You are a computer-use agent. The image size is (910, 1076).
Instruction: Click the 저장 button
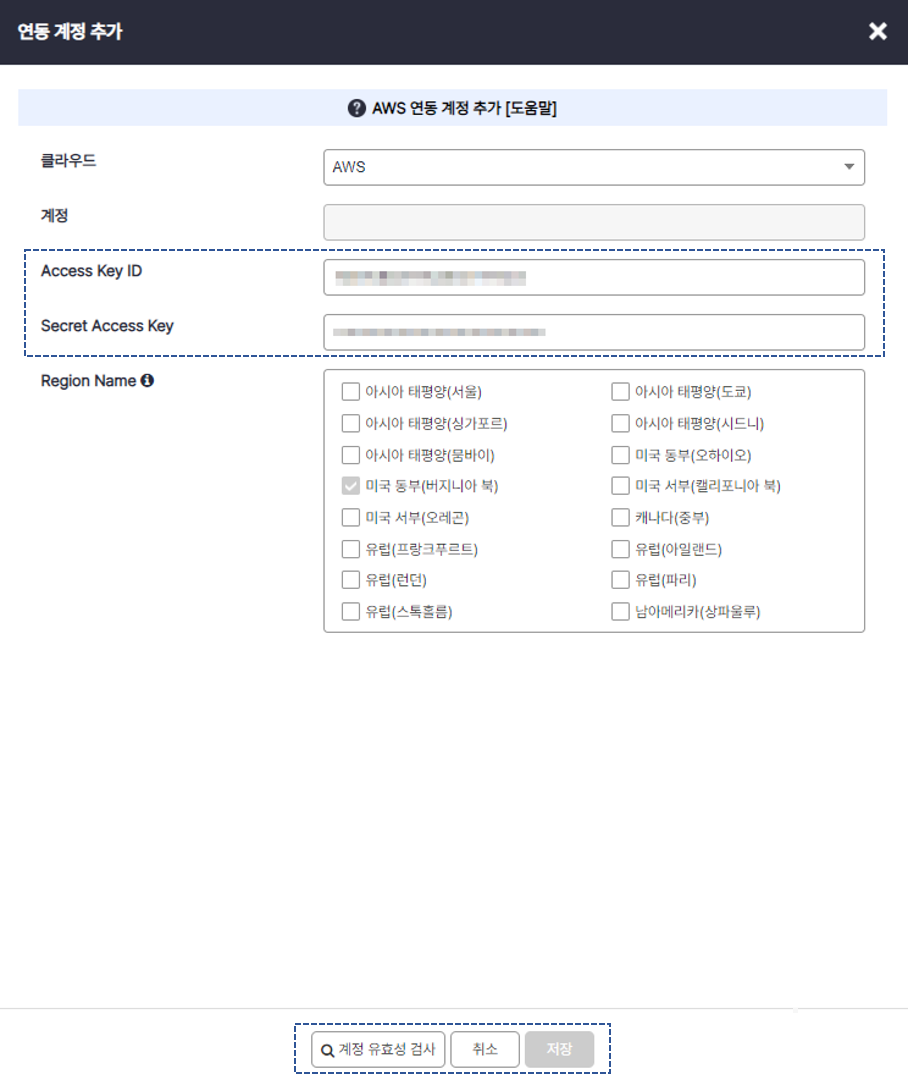pyautogui.click(x=559, y=1049)
